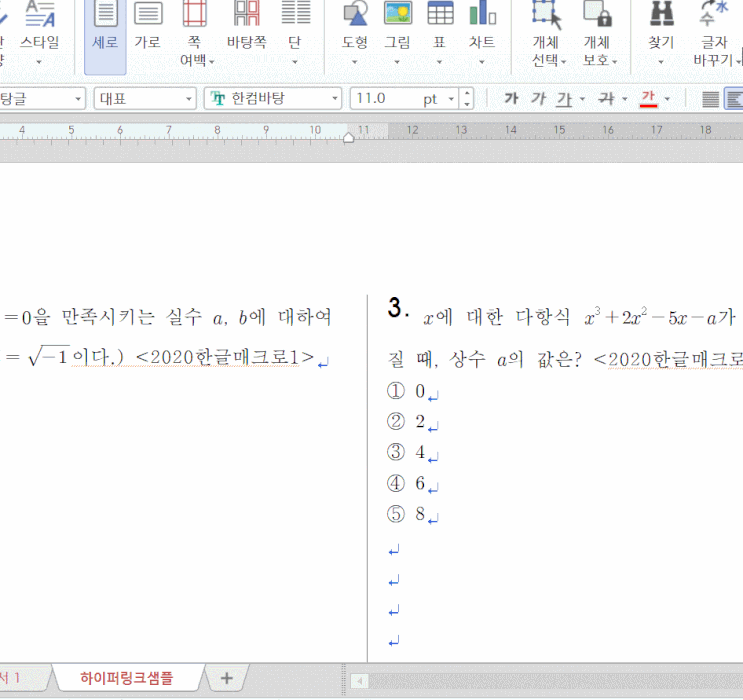Apply red font color 가
The width and height of the screenshot is (743, 700).
pyautogui.click(x=648, y=99)
